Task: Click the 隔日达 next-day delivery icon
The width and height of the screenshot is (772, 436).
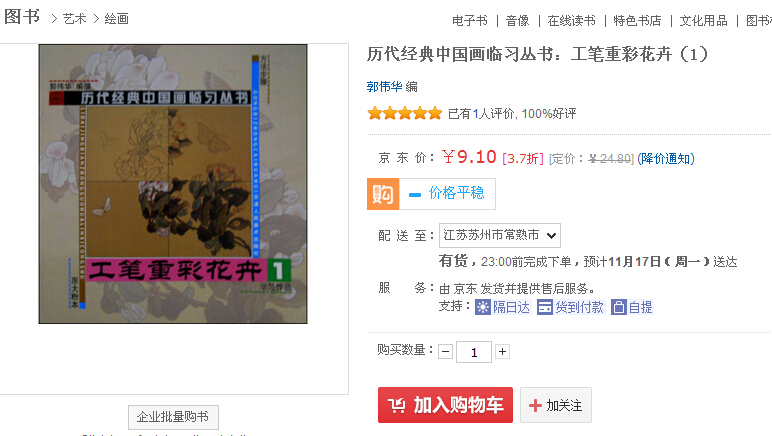Action: click(483, 308)
